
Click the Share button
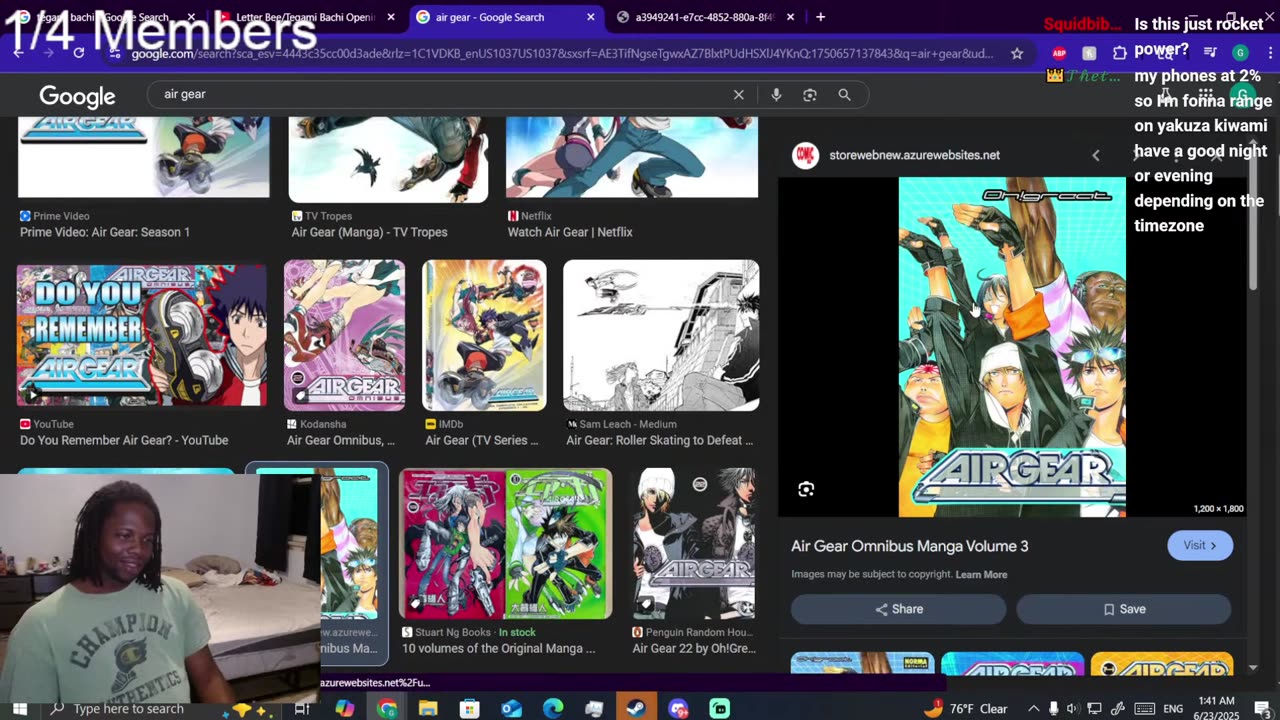pyautogui.click(x=898, y=609)
